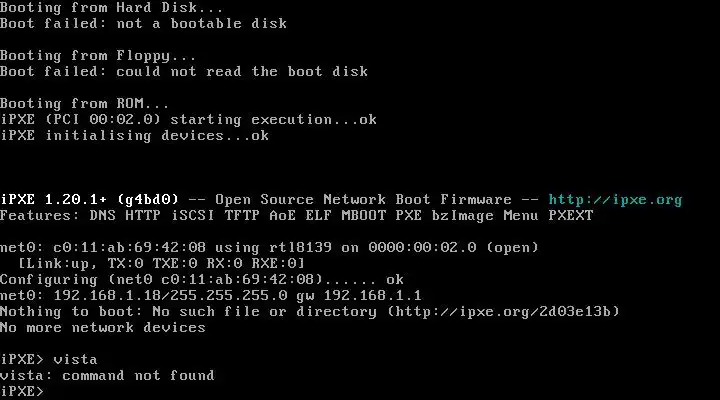Click the 'Booting from Floppy...' line
The width and height of the screenshot is (720, 400).
click(x=98, y=56)
